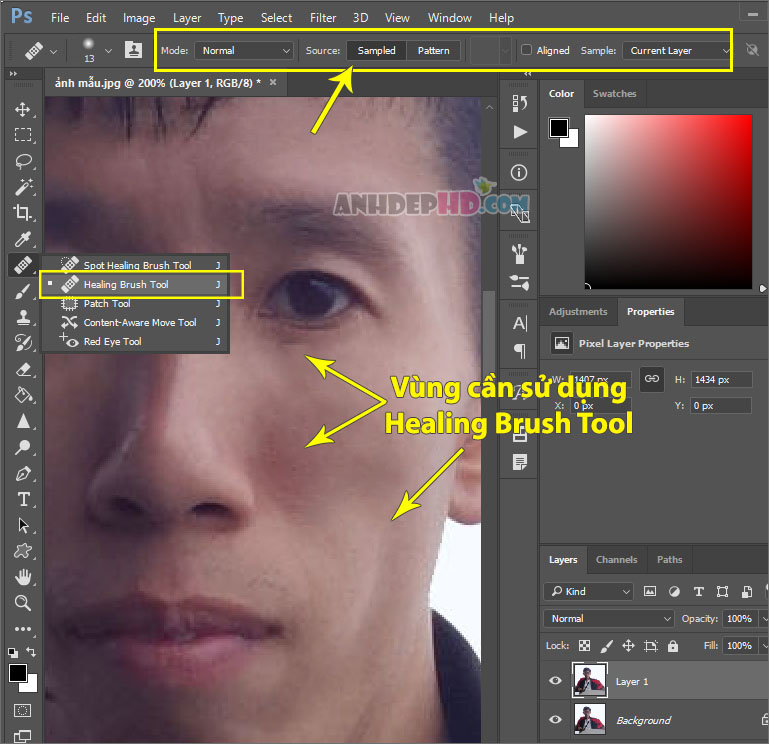Open the Info panel icon
Screen dimensions: 769x744
click(x=519, y=173)
